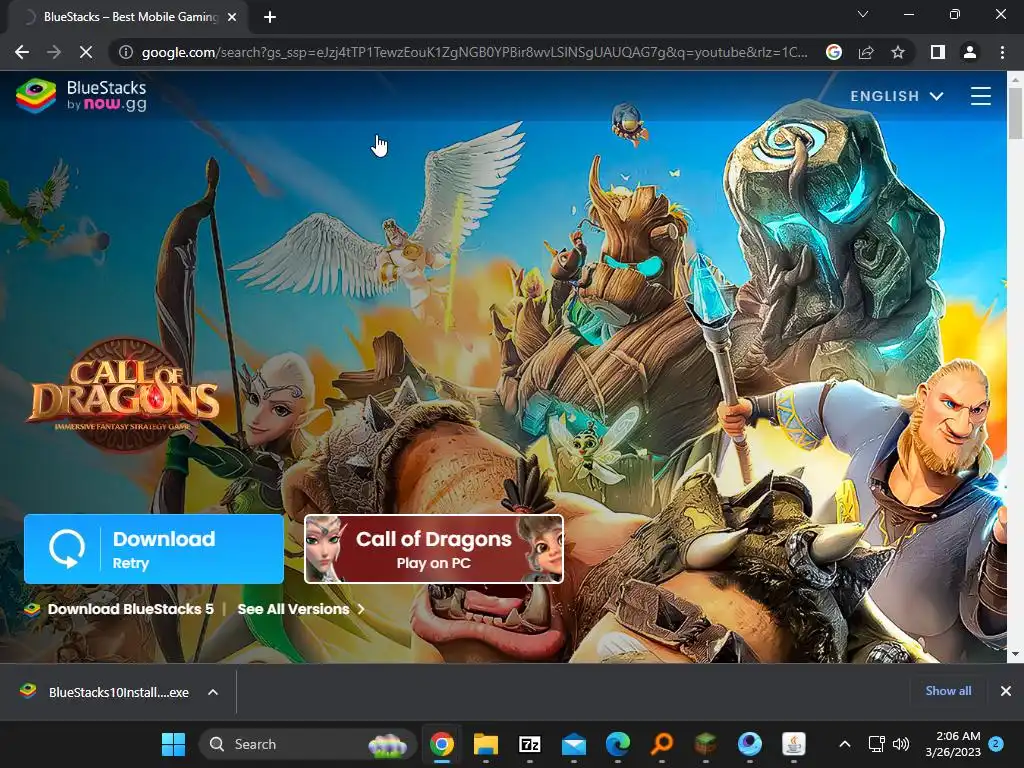This screenshot has height=768, width=1024.
Task: Open 7-Zip from the taskbar
Action: 530,744
